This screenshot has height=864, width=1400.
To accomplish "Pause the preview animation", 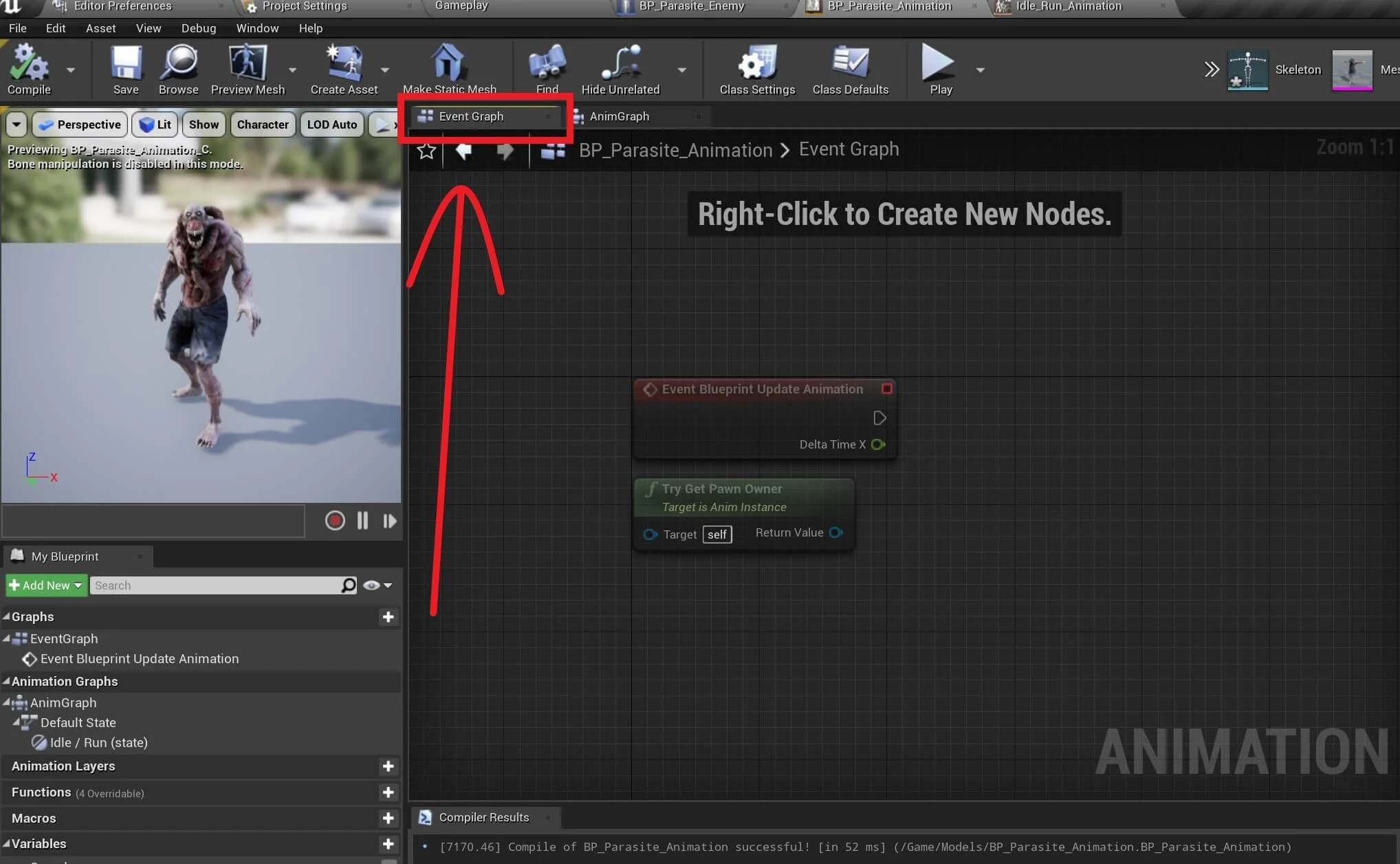I will click(x=362, y=521).
